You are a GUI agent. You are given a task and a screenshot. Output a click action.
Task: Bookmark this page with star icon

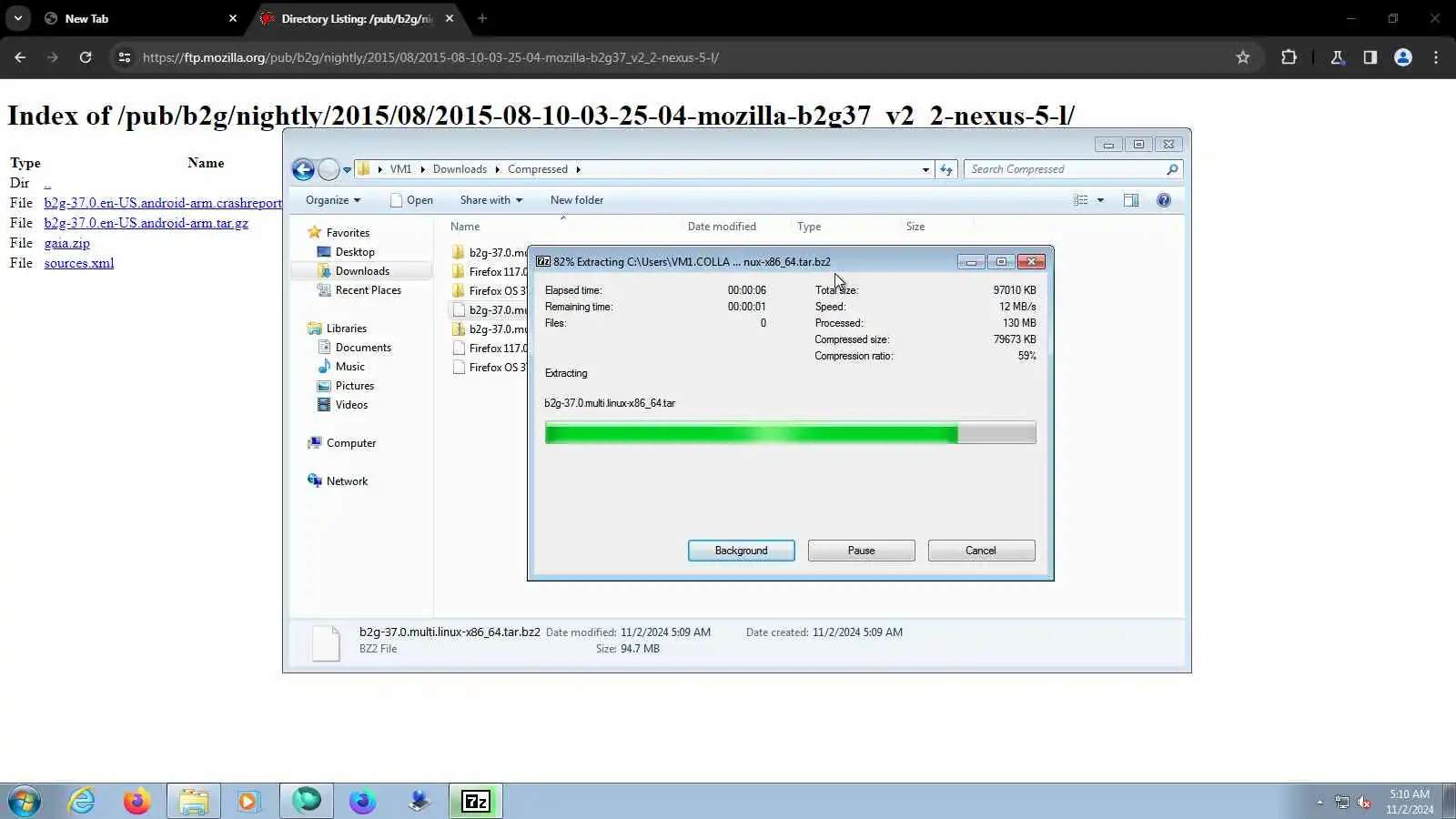point(1243,57)
